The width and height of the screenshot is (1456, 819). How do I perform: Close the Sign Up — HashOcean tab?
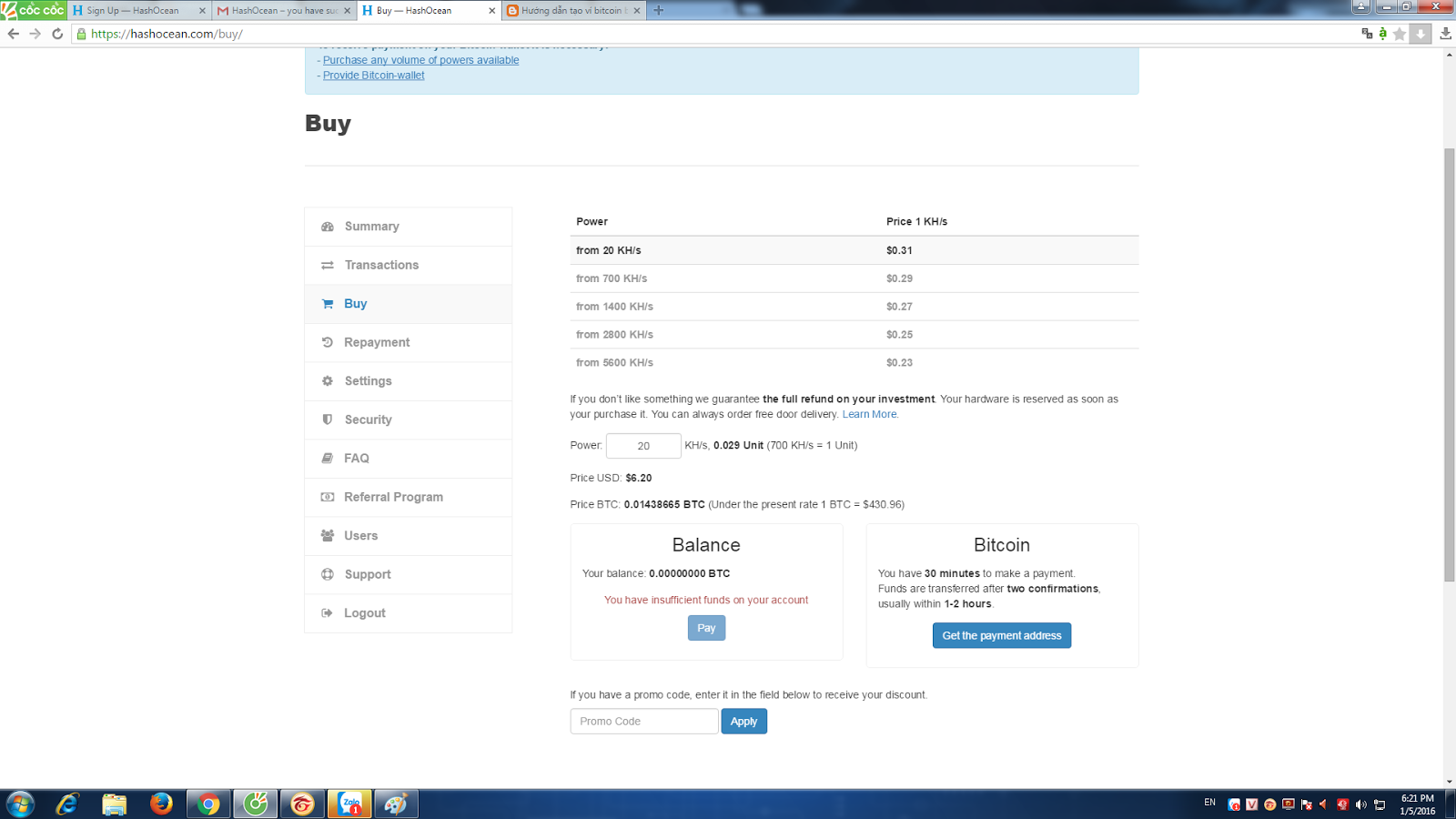(202, 11)
